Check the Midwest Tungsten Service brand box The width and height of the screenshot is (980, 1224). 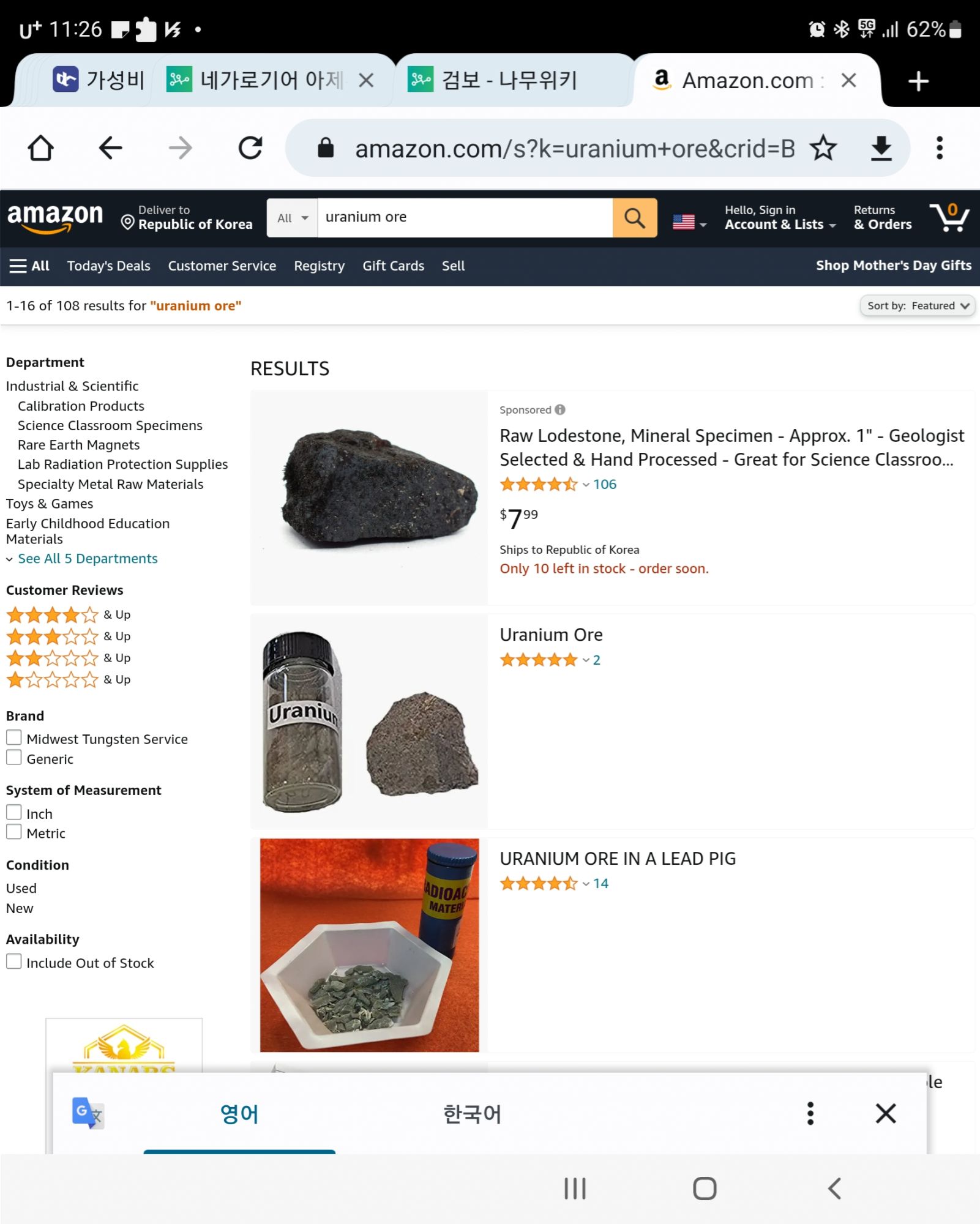[14, 737]
